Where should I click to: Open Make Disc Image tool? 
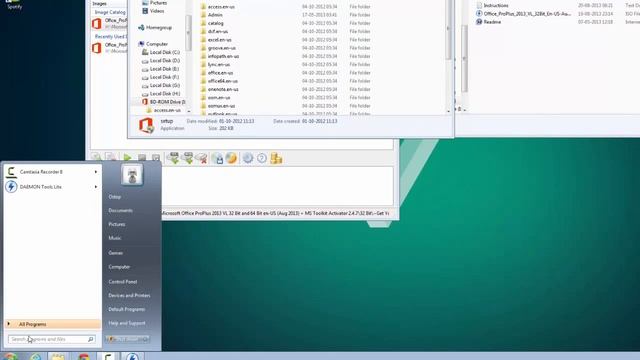pos(218,158)
